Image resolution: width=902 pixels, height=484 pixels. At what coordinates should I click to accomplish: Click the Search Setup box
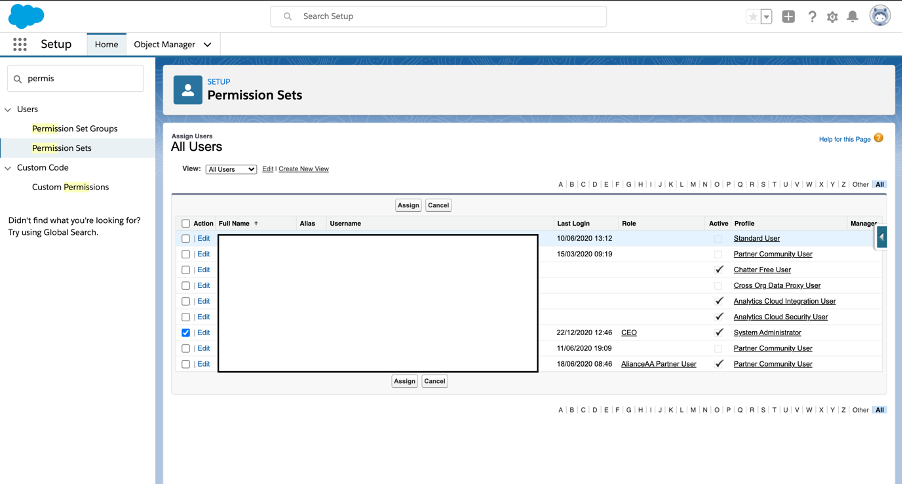[x=438, y=16]
